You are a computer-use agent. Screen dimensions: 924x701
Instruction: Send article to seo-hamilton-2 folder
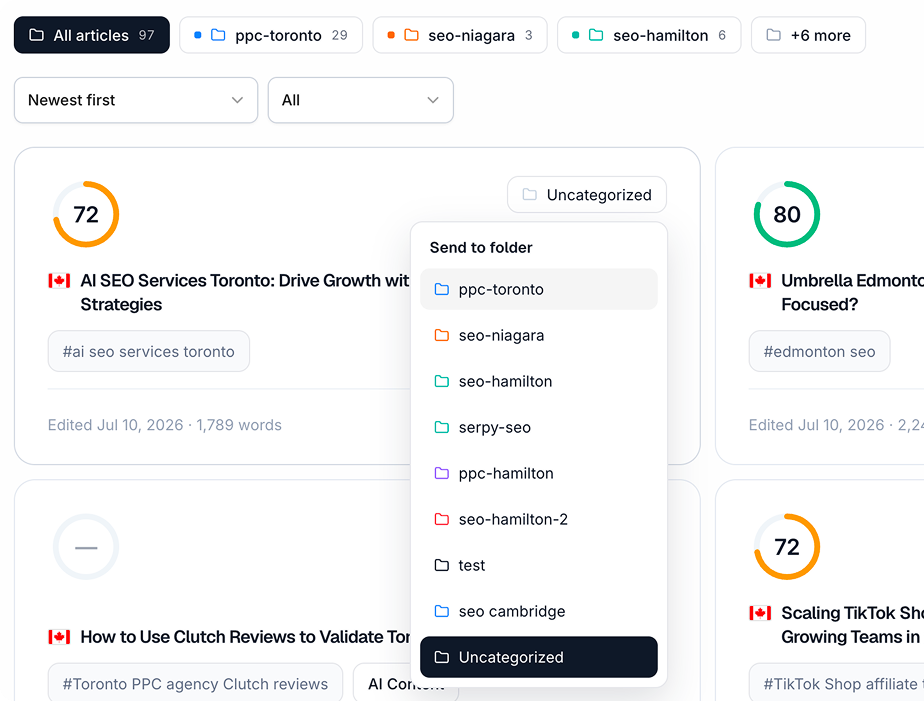(539, 519)
